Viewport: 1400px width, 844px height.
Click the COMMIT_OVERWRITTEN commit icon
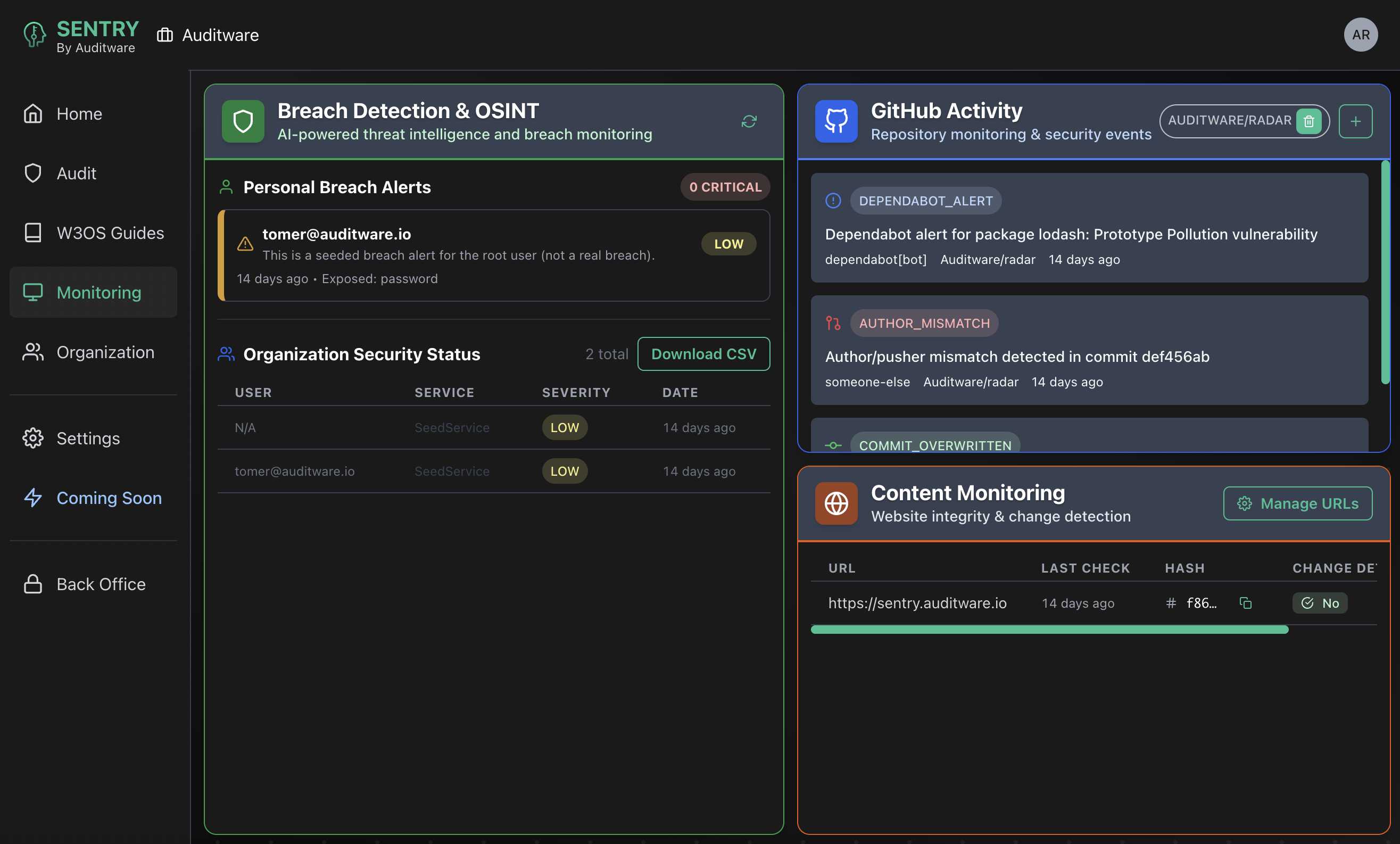(833, 445)
